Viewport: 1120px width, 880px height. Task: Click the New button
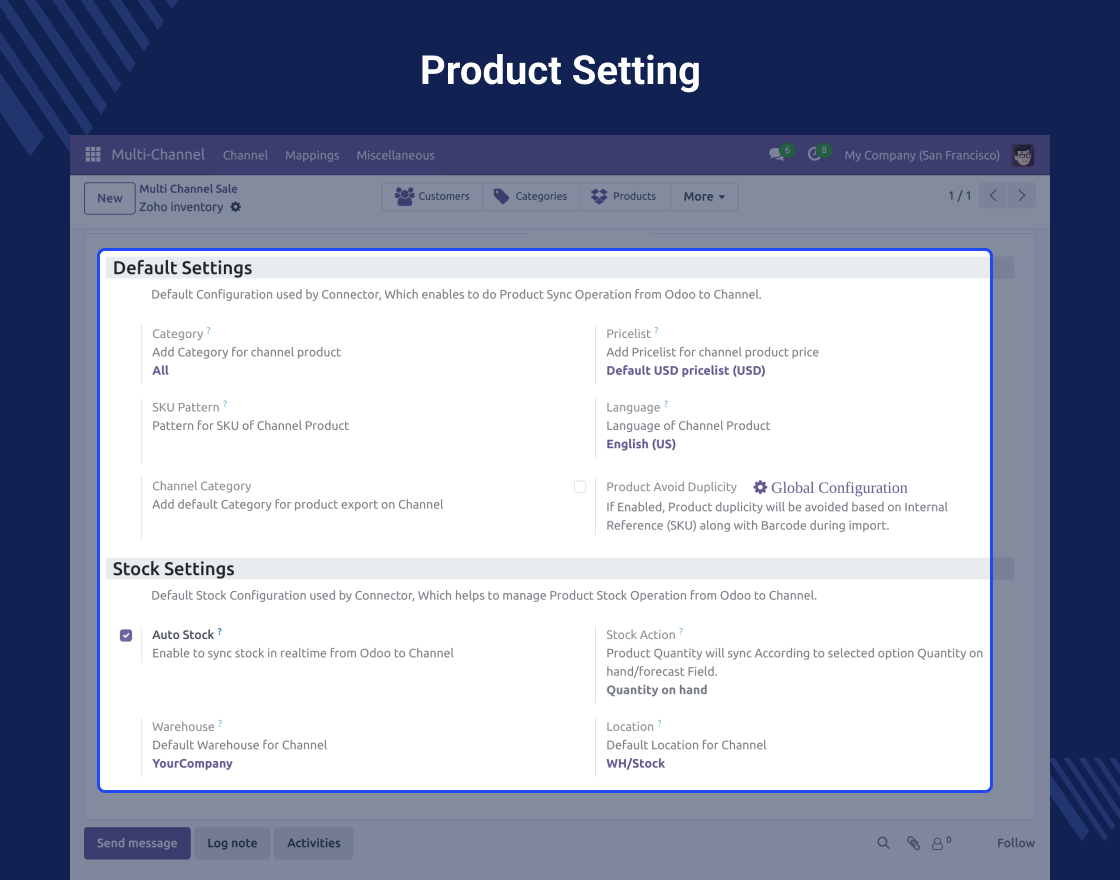pos(110,199)
